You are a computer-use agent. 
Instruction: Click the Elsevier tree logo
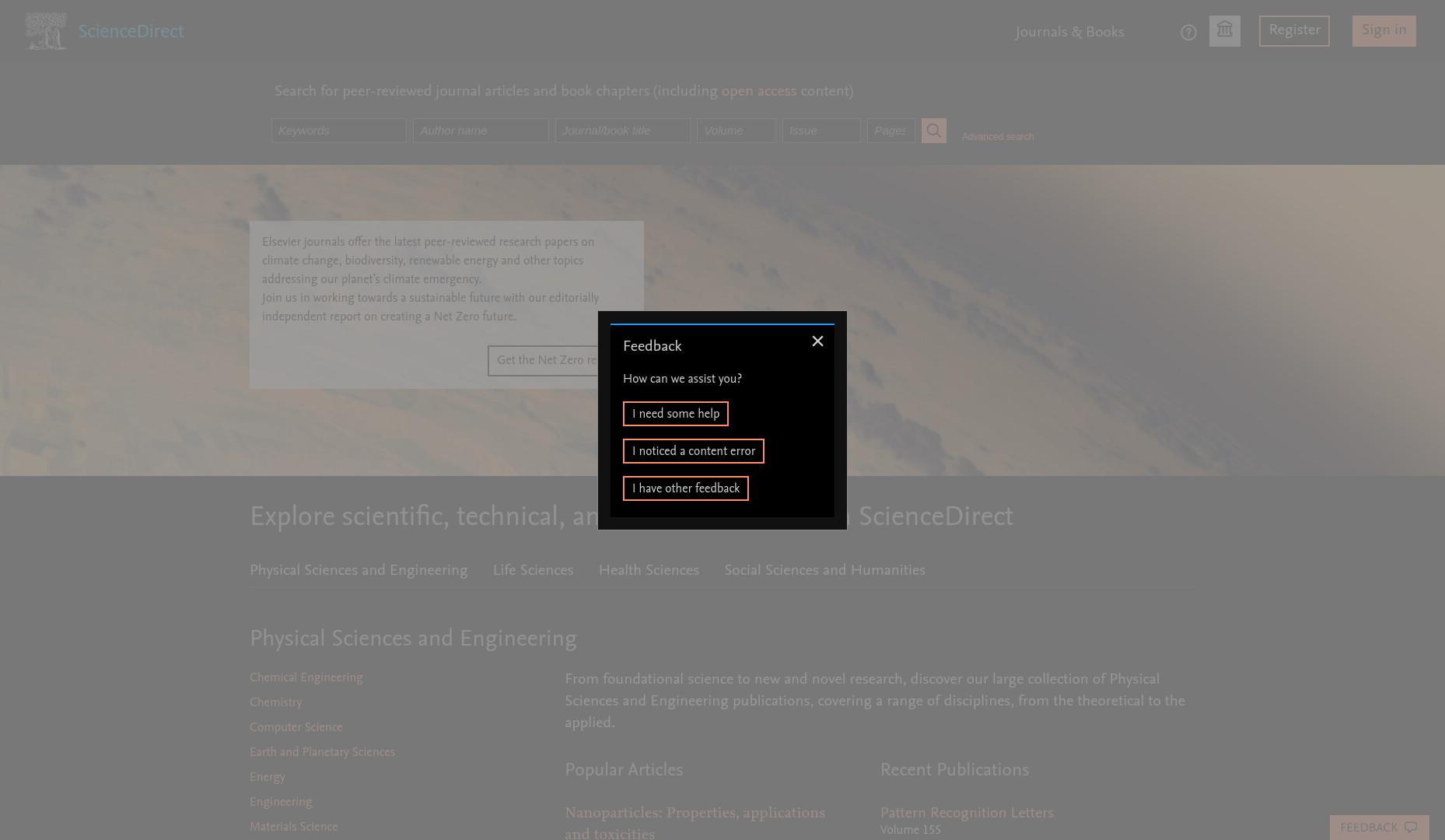(x=46, y=31)
